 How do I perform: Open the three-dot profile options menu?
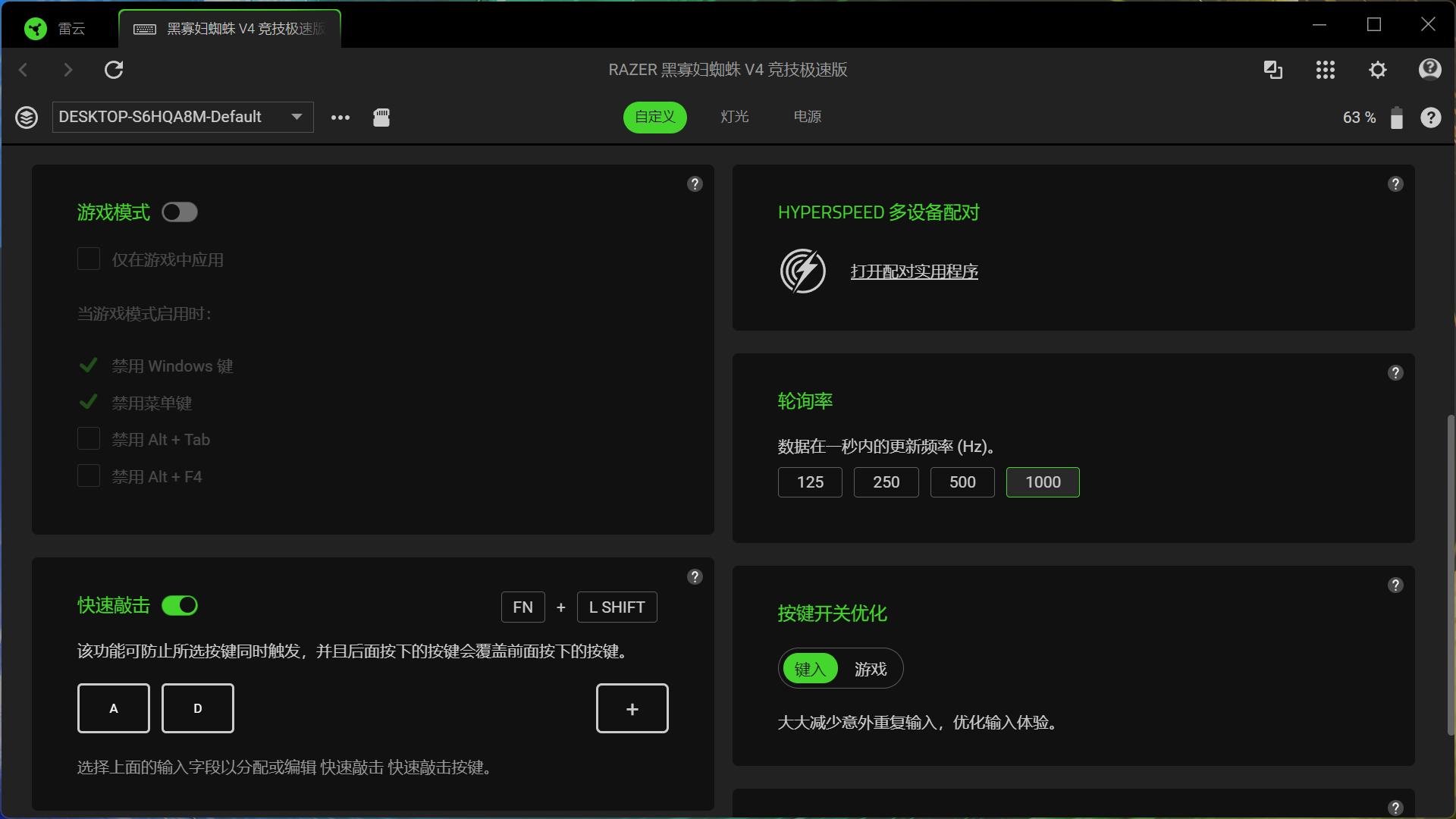pyautogui.click(x=340, y=118)
